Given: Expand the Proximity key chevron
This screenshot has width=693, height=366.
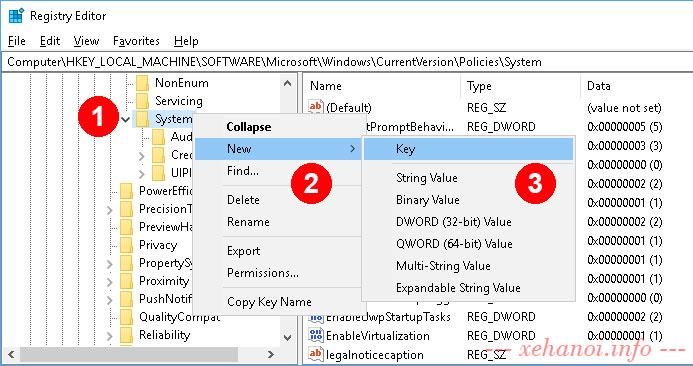Looking at the screenshot, I should pyautogui.click(x=110, y=282).
